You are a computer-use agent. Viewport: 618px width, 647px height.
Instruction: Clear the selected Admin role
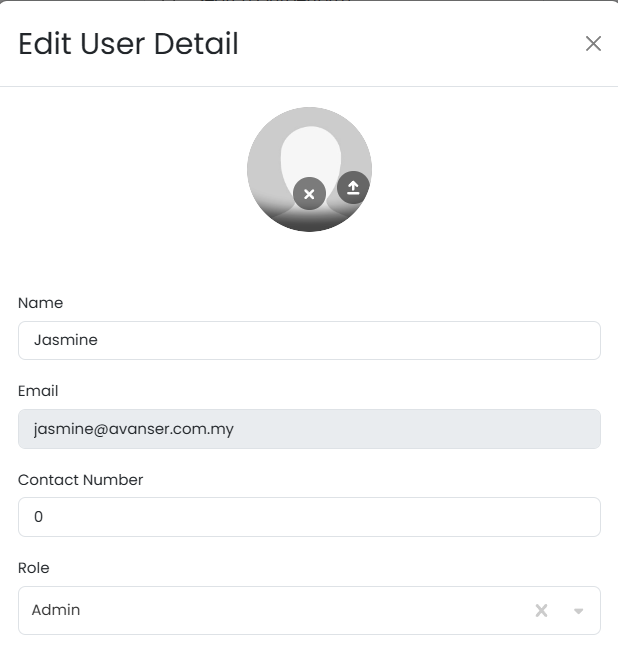point(541,610)
